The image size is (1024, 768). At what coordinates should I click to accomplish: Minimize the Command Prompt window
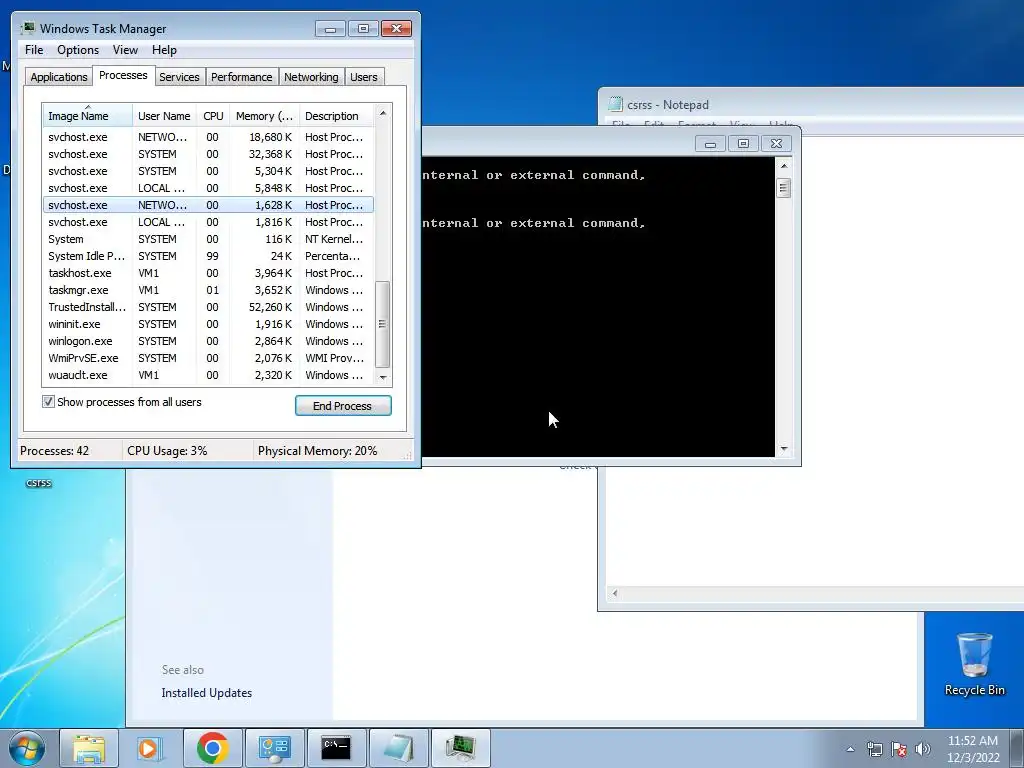(x=710, y=144)
